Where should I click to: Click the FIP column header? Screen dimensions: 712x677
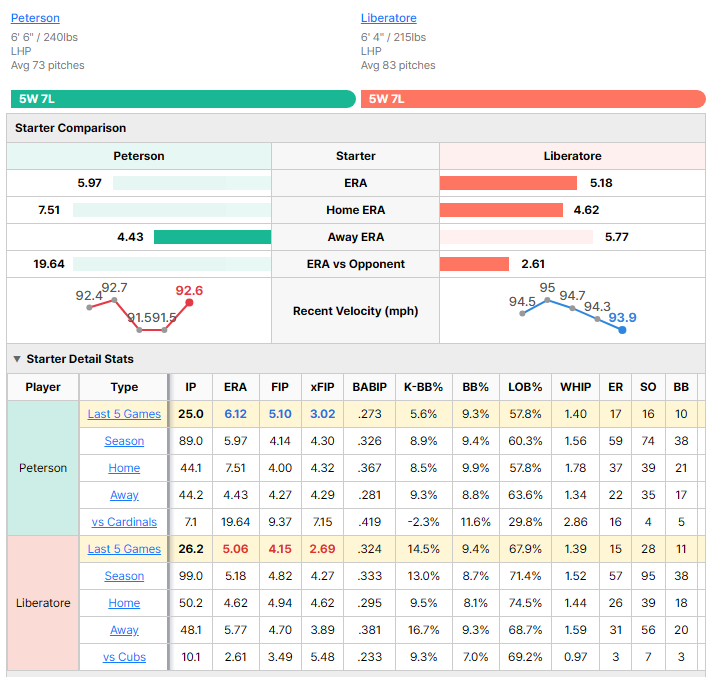[x=280, y=387]
